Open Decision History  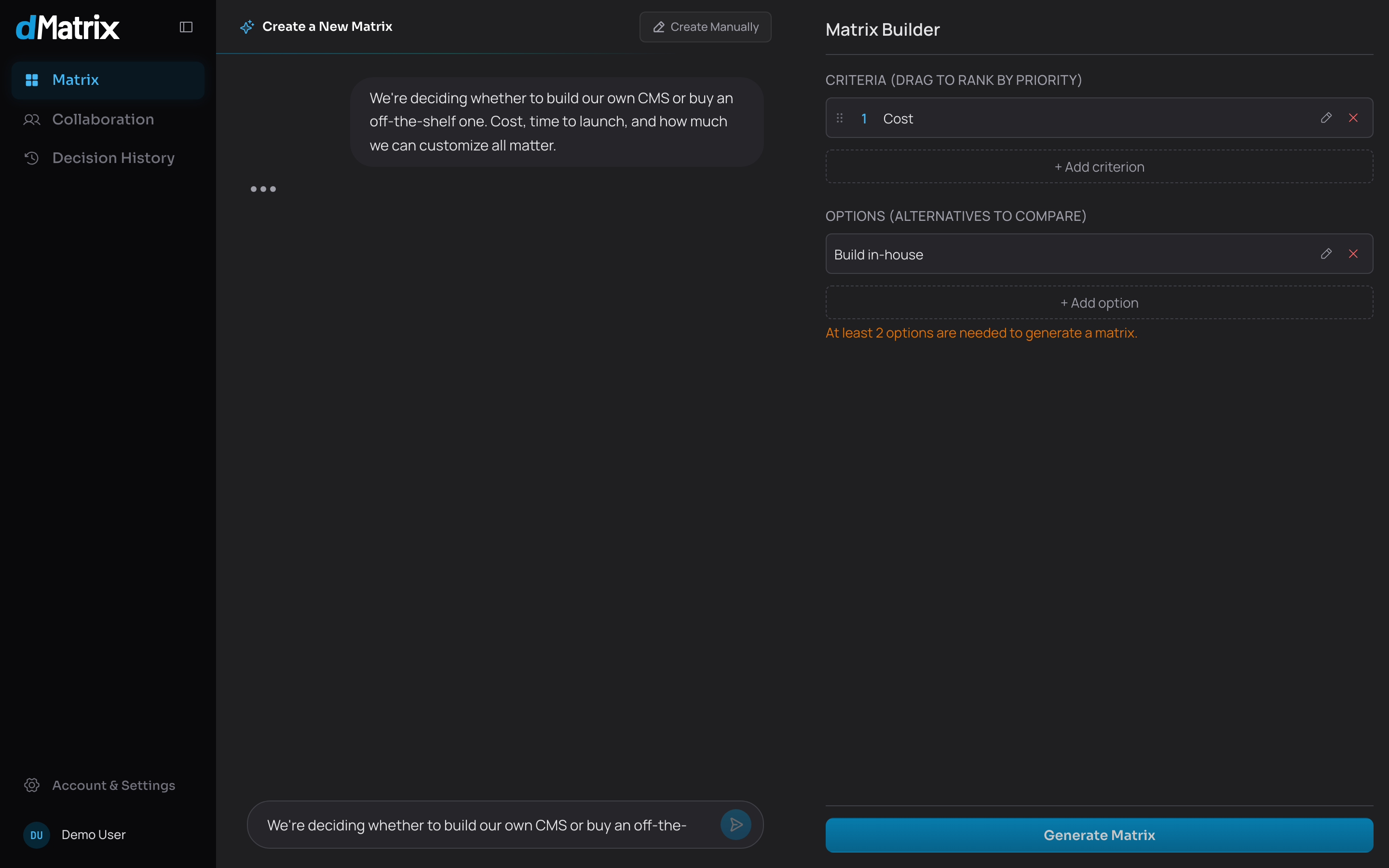(108, 158)
